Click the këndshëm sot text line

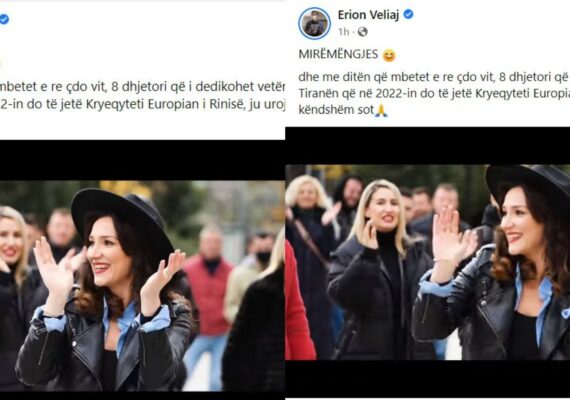[336, 110]
